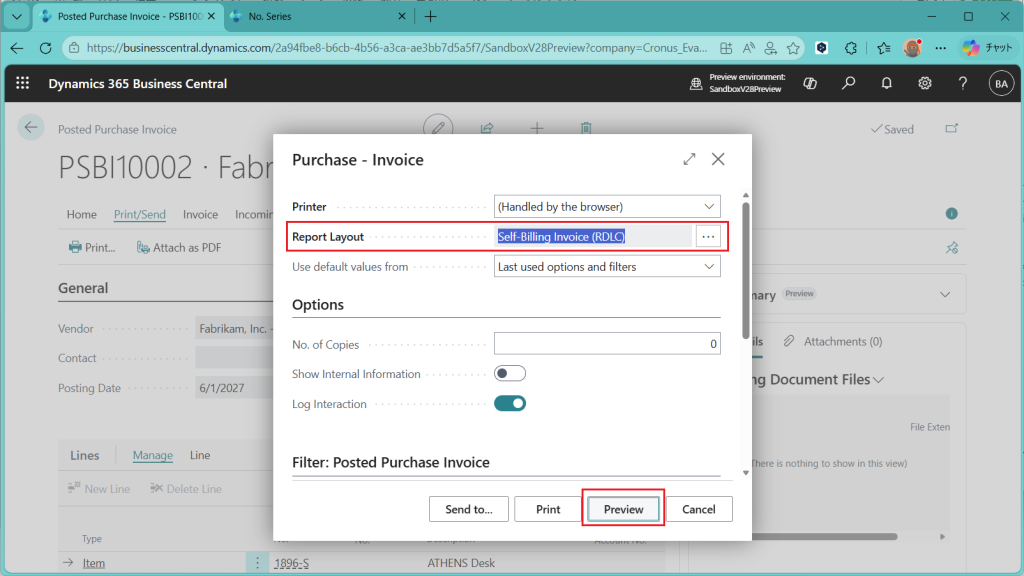
Task: Click the No. of Copies field
Action: pyautogui.click(x=607, y=344)
